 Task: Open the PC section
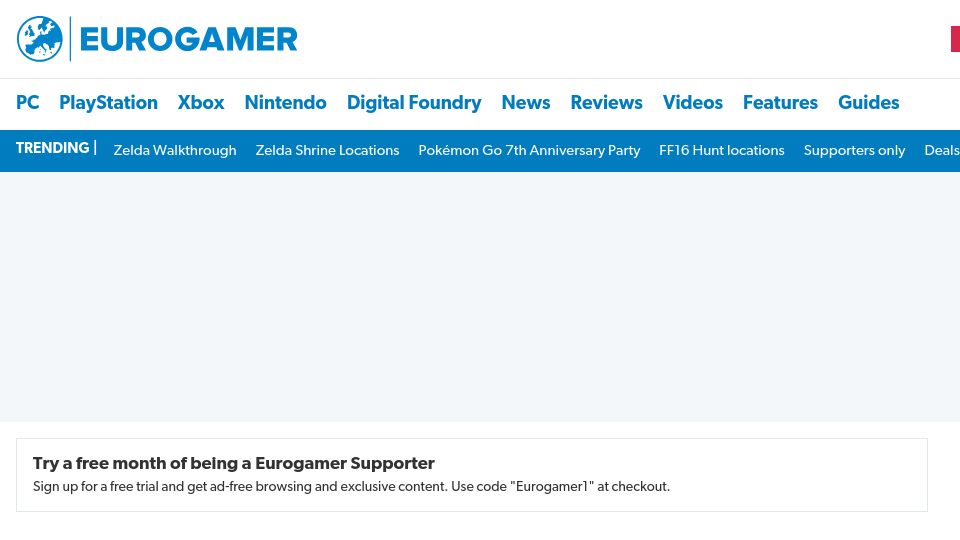point(28,102)
